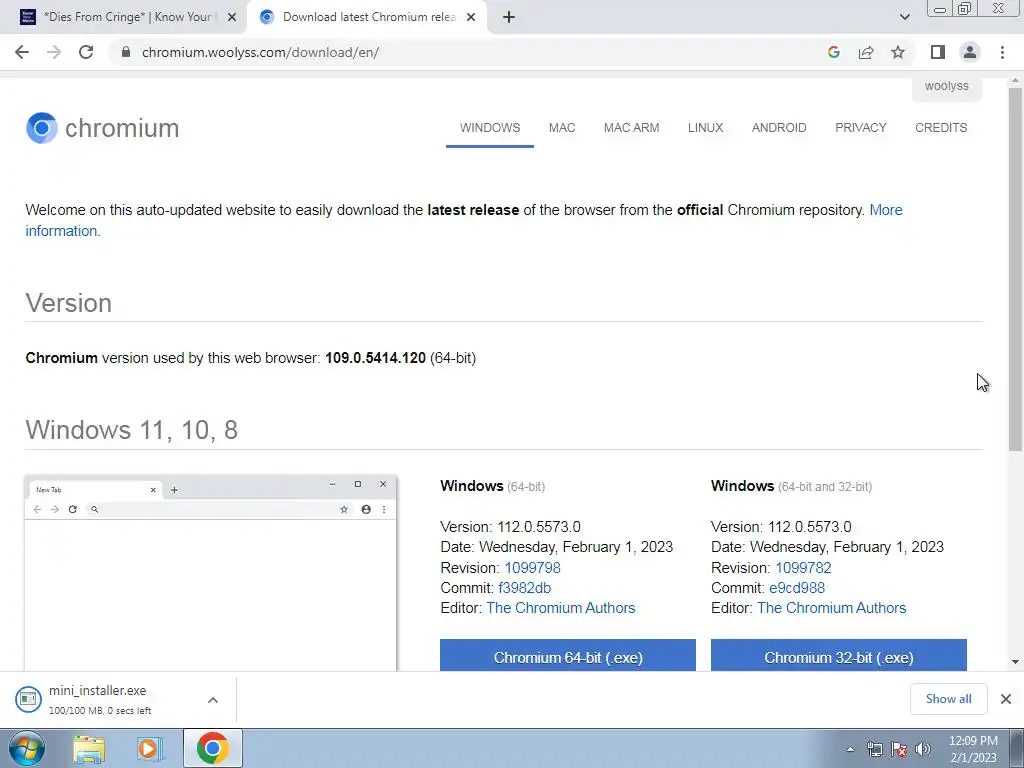Viewport: 1024px width, 768px height.
Task: Open the ANDROID navigation tab
Action: 779,128
